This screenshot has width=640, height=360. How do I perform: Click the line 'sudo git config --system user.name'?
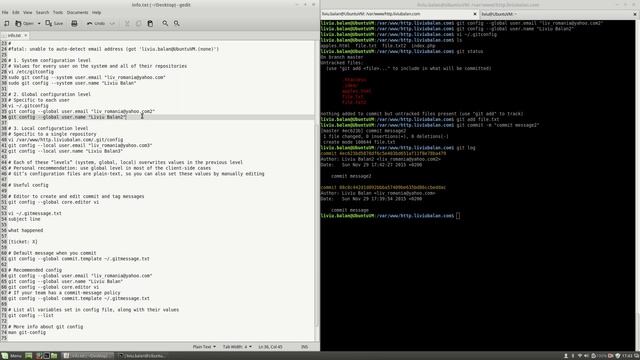(x=72, y=83)
